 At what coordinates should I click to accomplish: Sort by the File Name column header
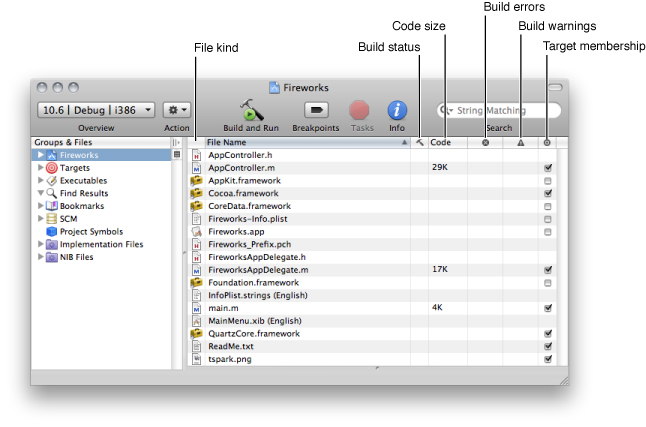300,143
